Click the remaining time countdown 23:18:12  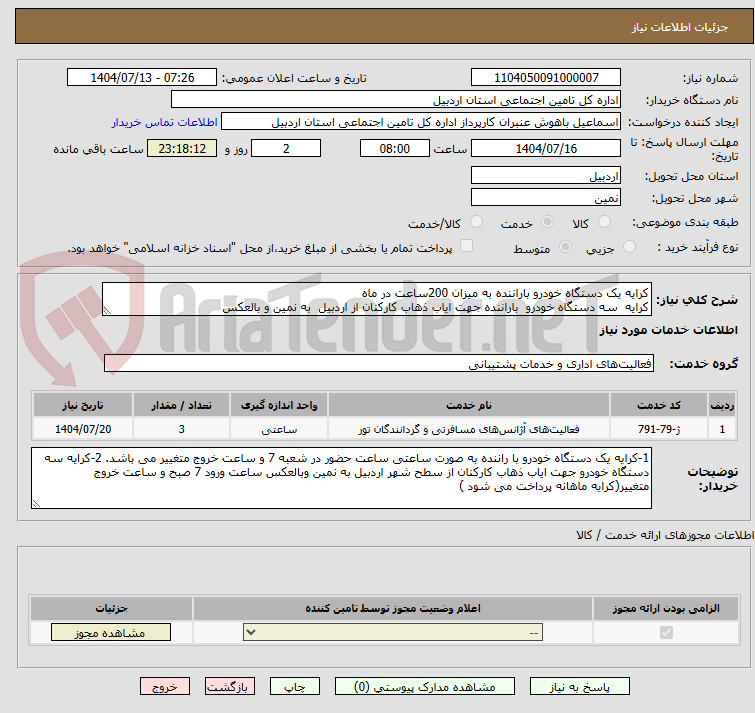coord(182,148)
